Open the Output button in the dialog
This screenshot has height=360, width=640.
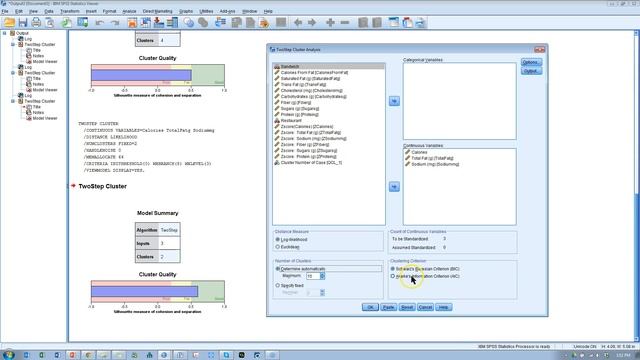click(x=531, y=71)
